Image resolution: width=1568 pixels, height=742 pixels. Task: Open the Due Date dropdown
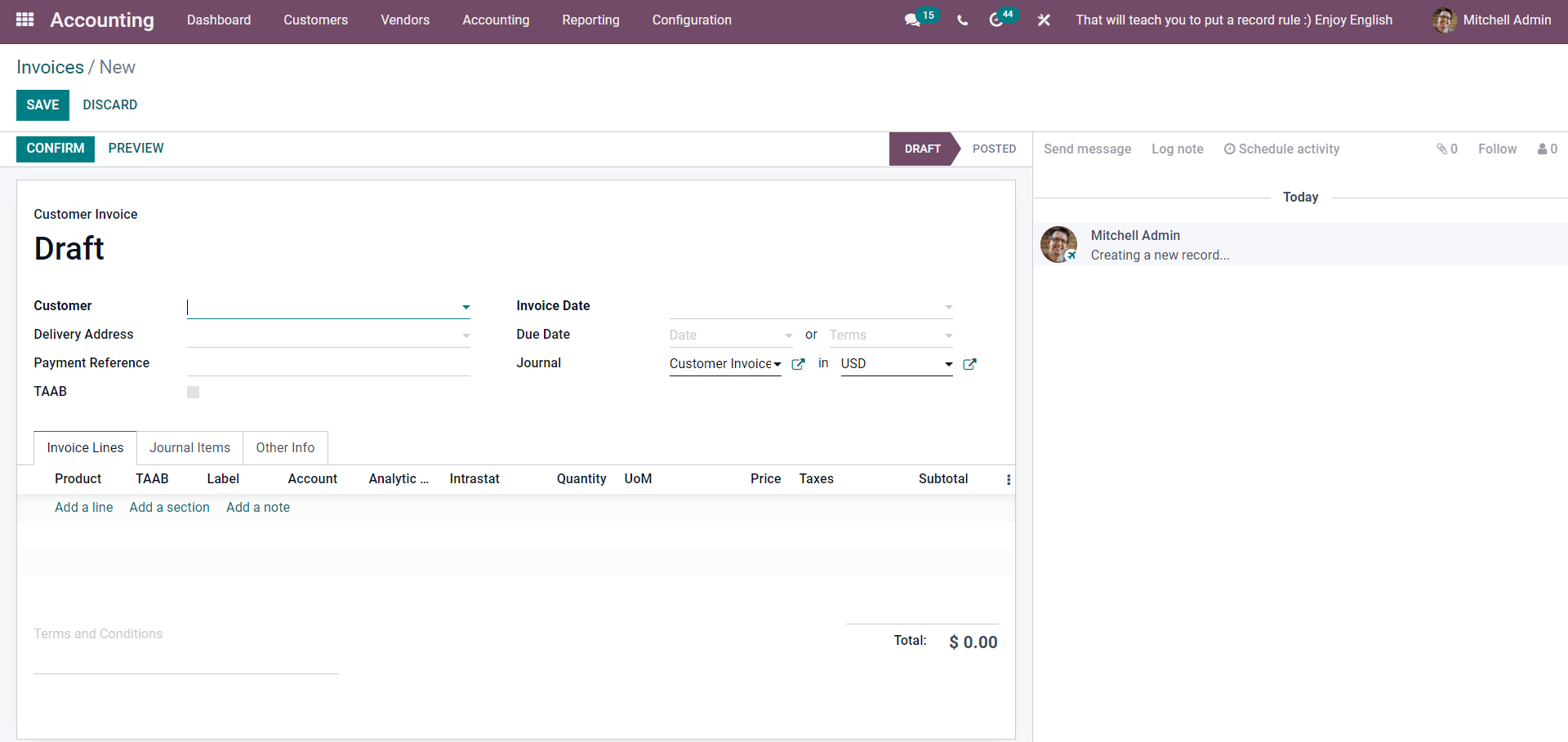coord(788,335)
